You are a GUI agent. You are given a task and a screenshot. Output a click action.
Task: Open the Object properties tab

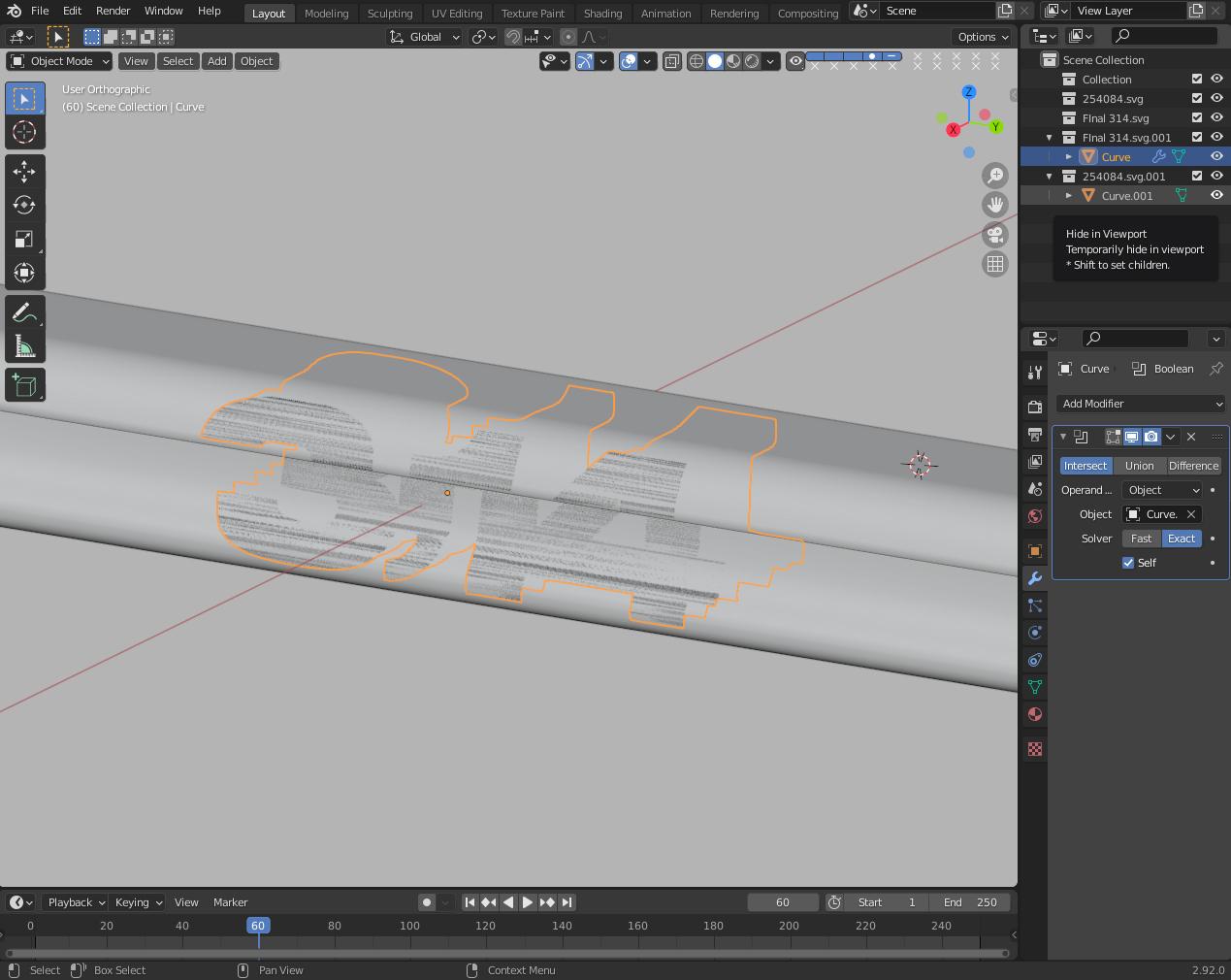click(x=1035, y=551)
